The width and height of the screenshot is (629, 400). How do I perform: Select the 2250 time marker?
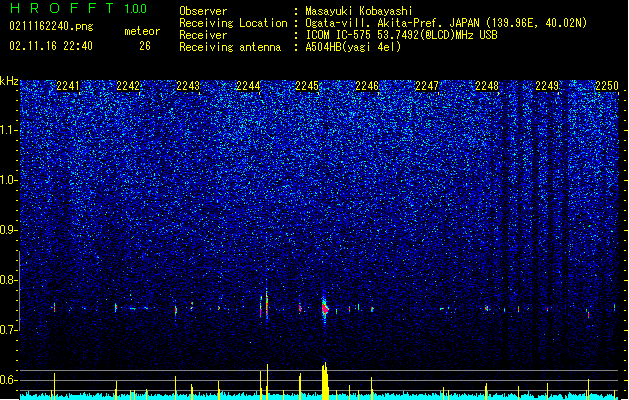[x=607, y=86]
